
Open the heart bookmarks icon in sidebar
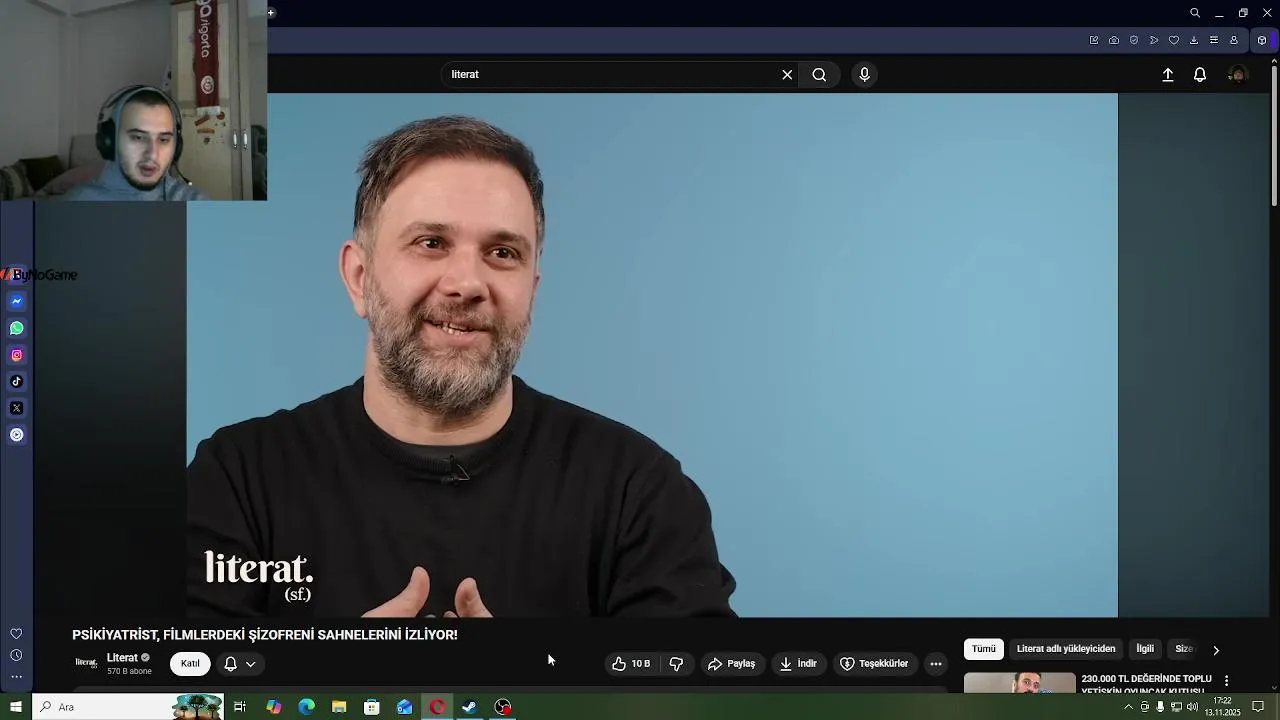click(16, 634)
